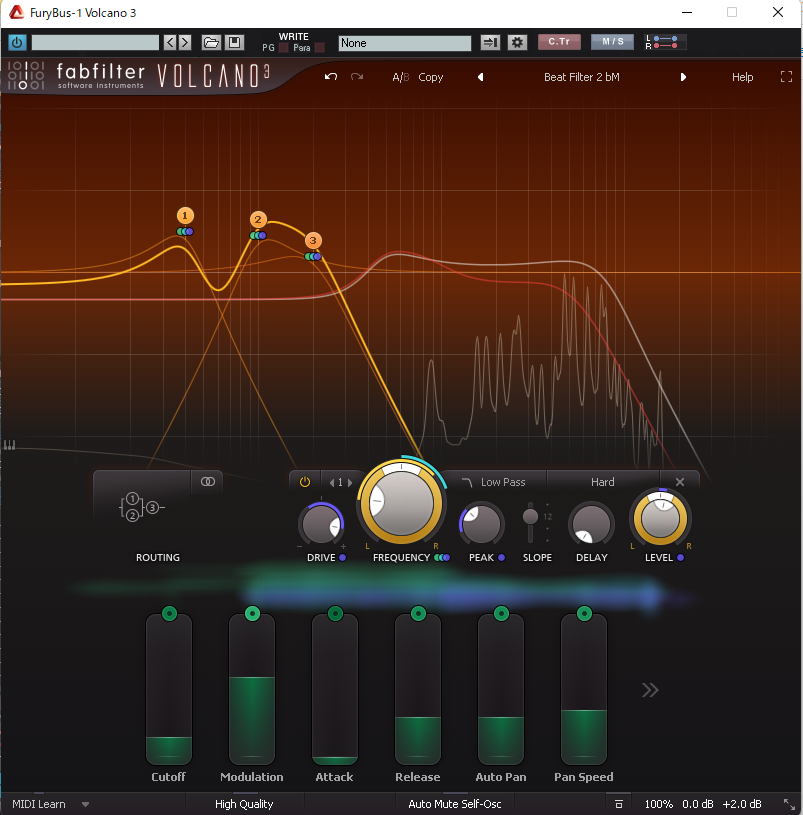The width and height of the screenshot is (803, 815).
Task: Enable the Para write checkbox
Action: pyautogui.click(x=320, y=48)
